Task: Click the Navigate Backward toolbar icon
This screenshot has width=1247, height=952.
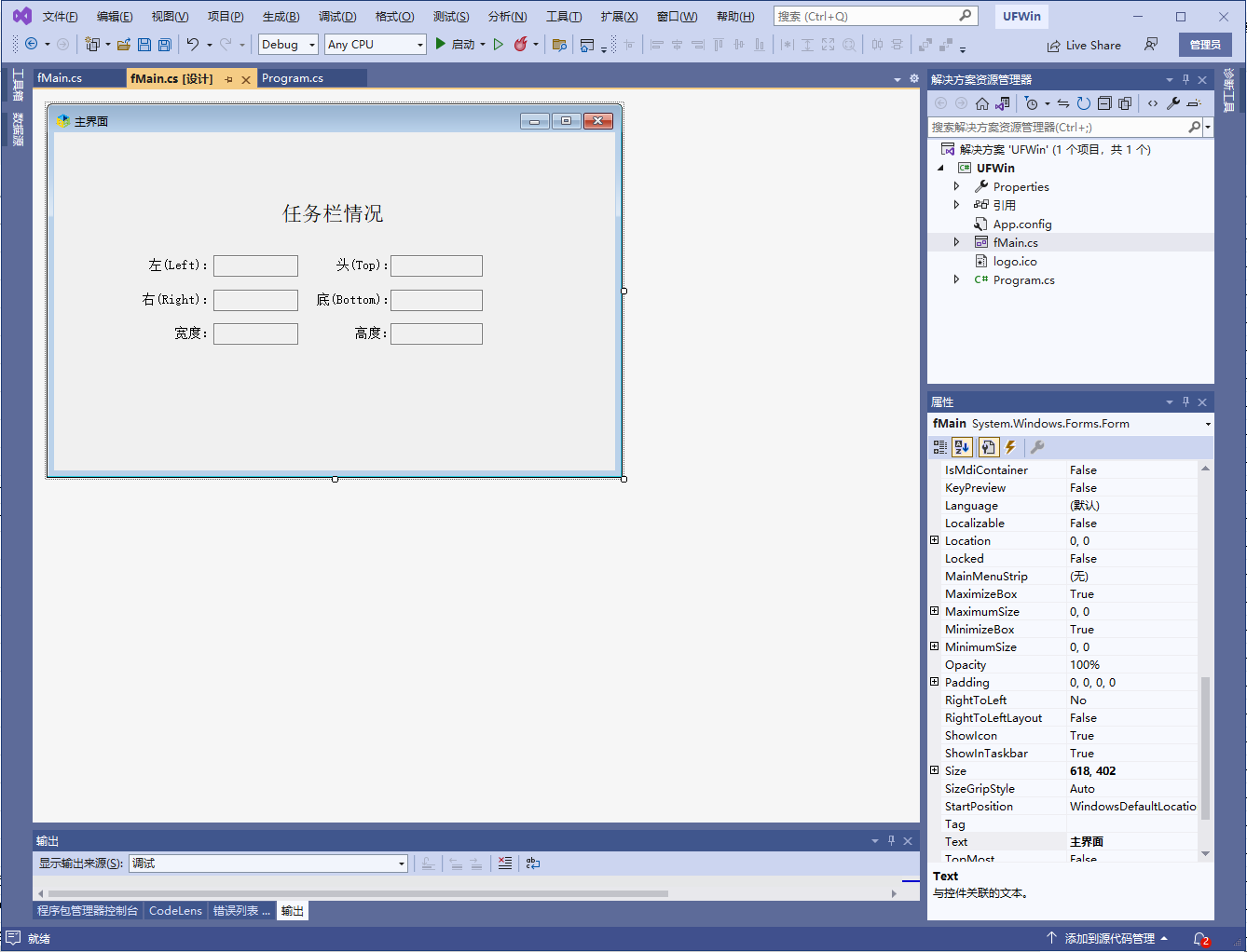Action: (x=31, y=44)
